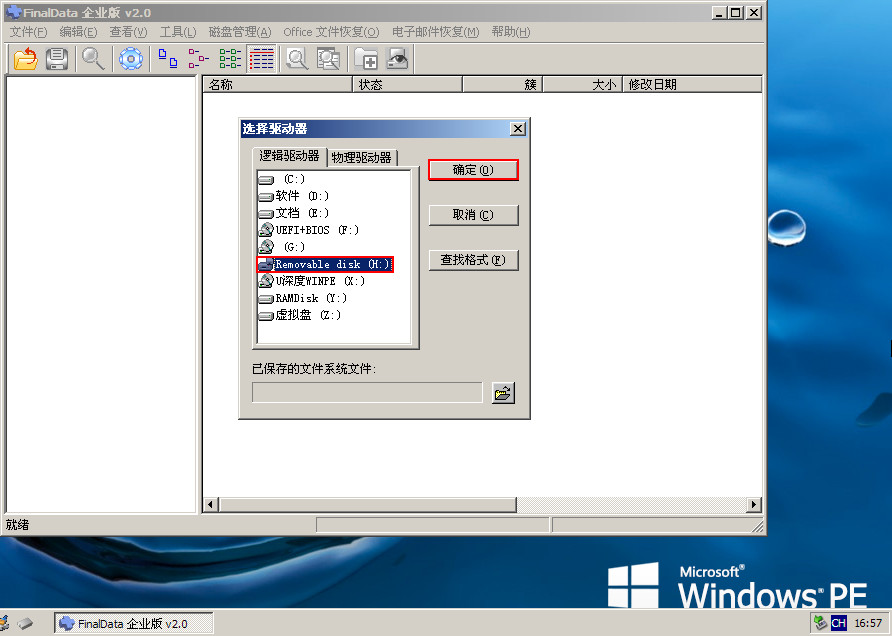Image resolution: width=892 pixels, height=636 pixels.
Task: Click the horizontal scrollbar left arrow
Action: [x=211, y=505]
